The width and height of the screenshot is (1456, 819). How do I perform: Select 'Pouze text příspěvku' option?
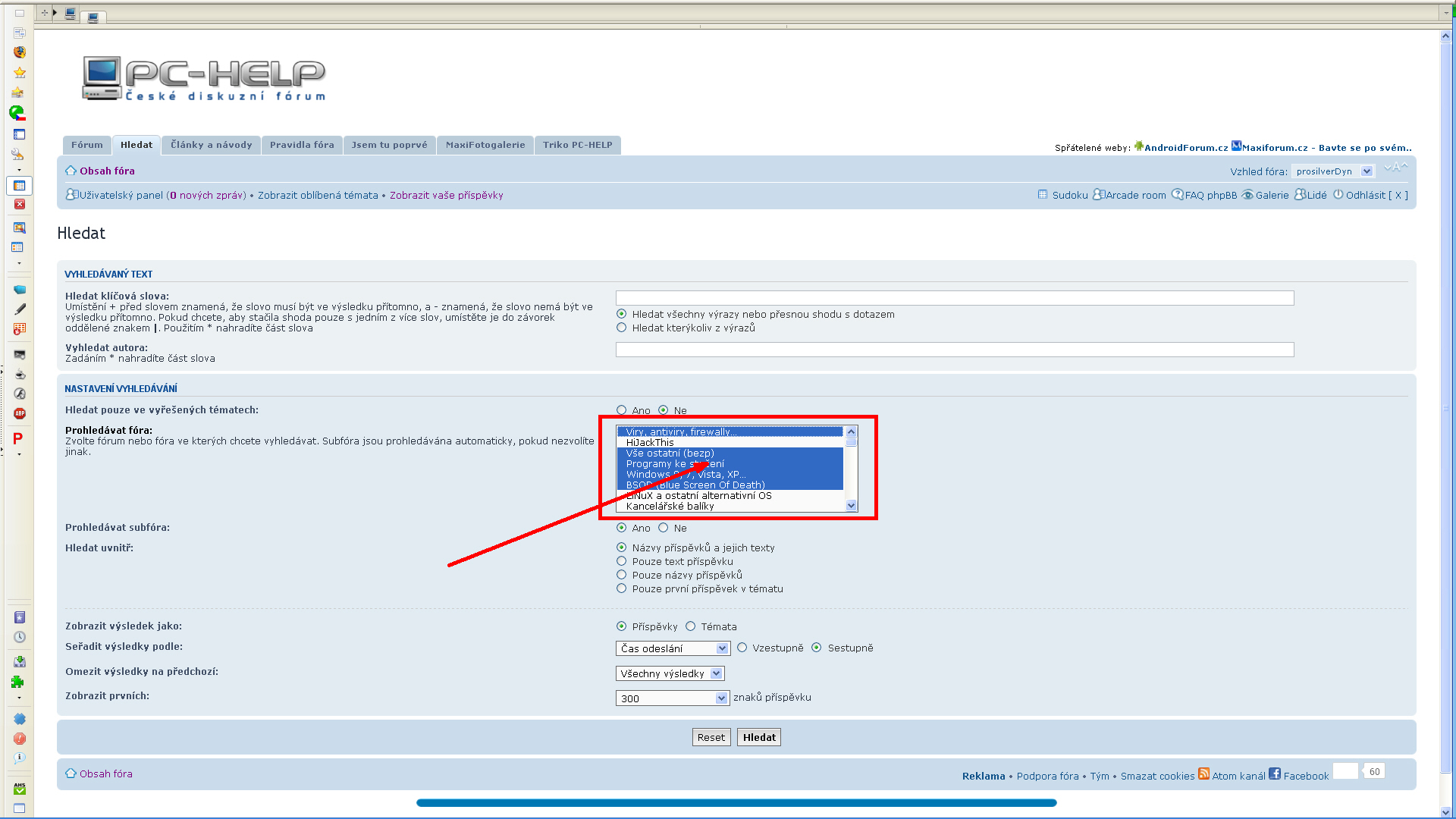coord(622,561)
